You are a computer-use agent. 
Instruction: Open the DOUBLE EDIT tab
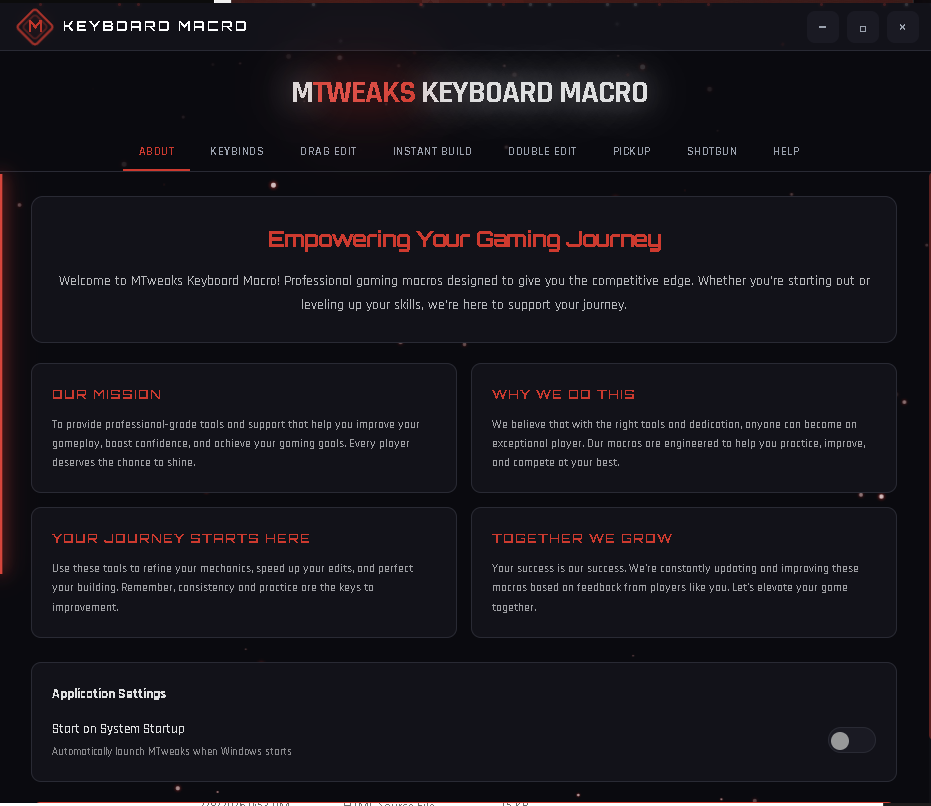[542, 151]
